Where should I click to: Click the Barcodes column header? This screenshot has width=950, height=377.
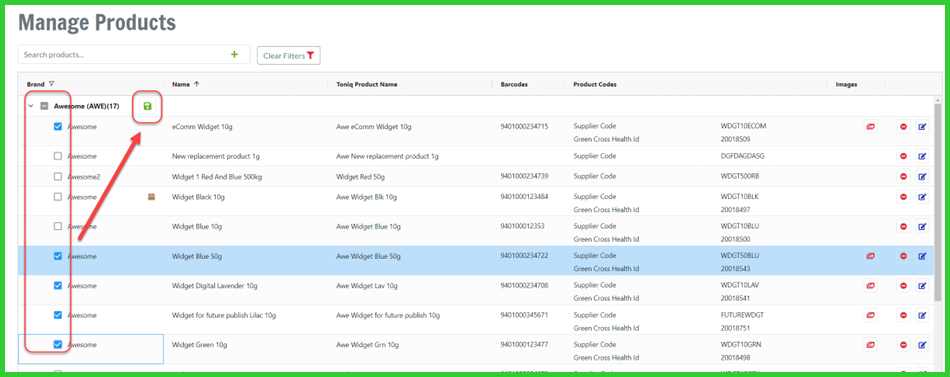click(x=514, y=84)
